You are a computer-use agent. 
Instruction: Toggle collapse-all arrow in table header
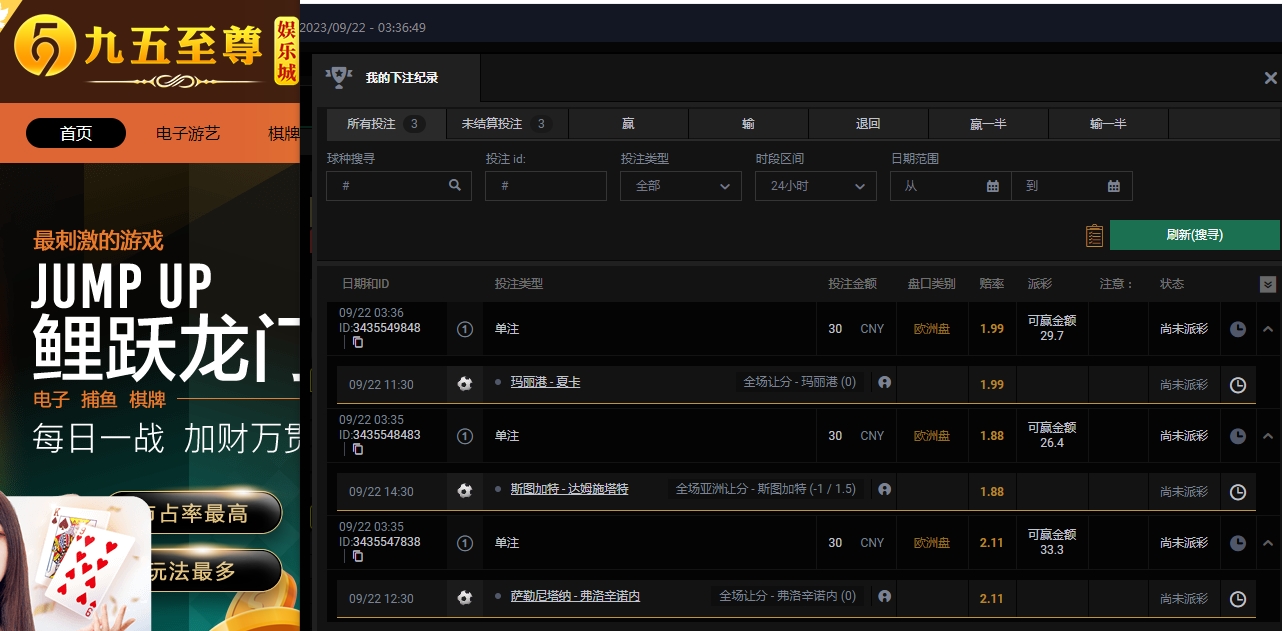click(1268, 284)
